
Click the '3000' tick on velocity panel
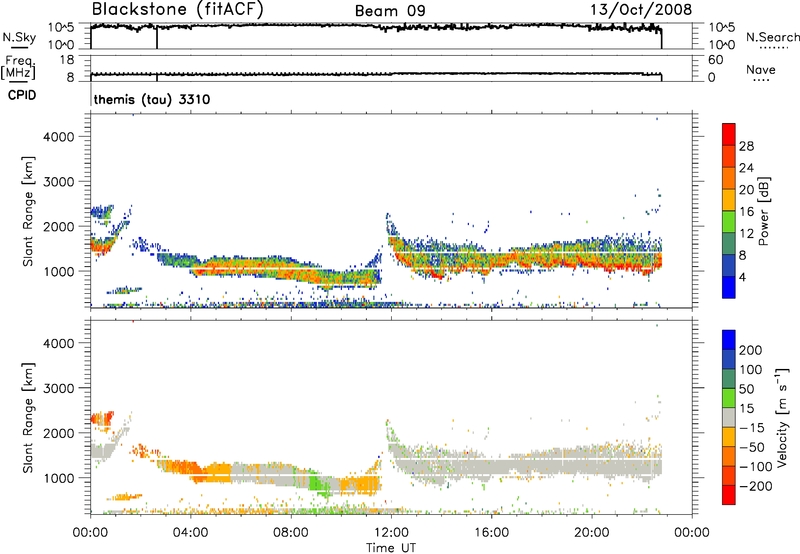tap(59, 388)
